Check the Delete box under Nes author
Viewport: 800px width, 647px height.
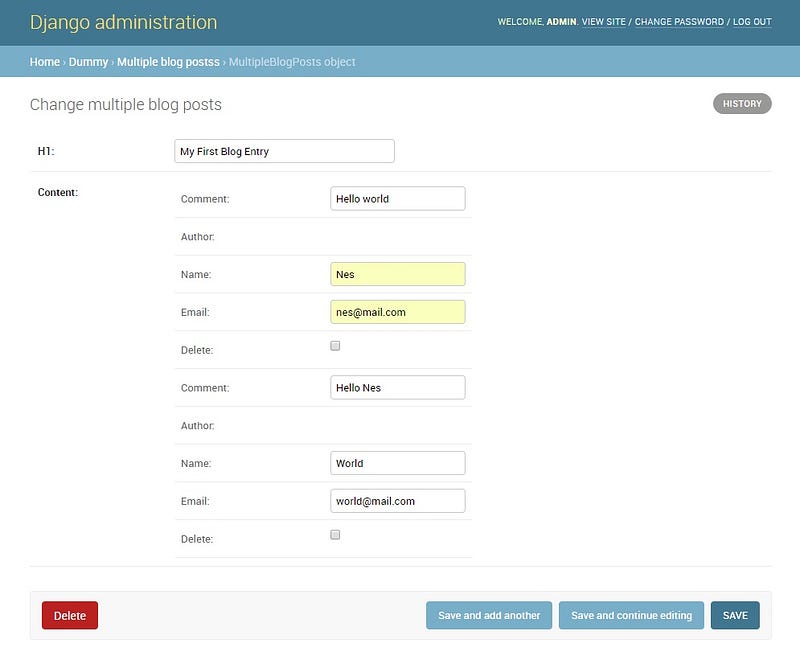[335, 346]
